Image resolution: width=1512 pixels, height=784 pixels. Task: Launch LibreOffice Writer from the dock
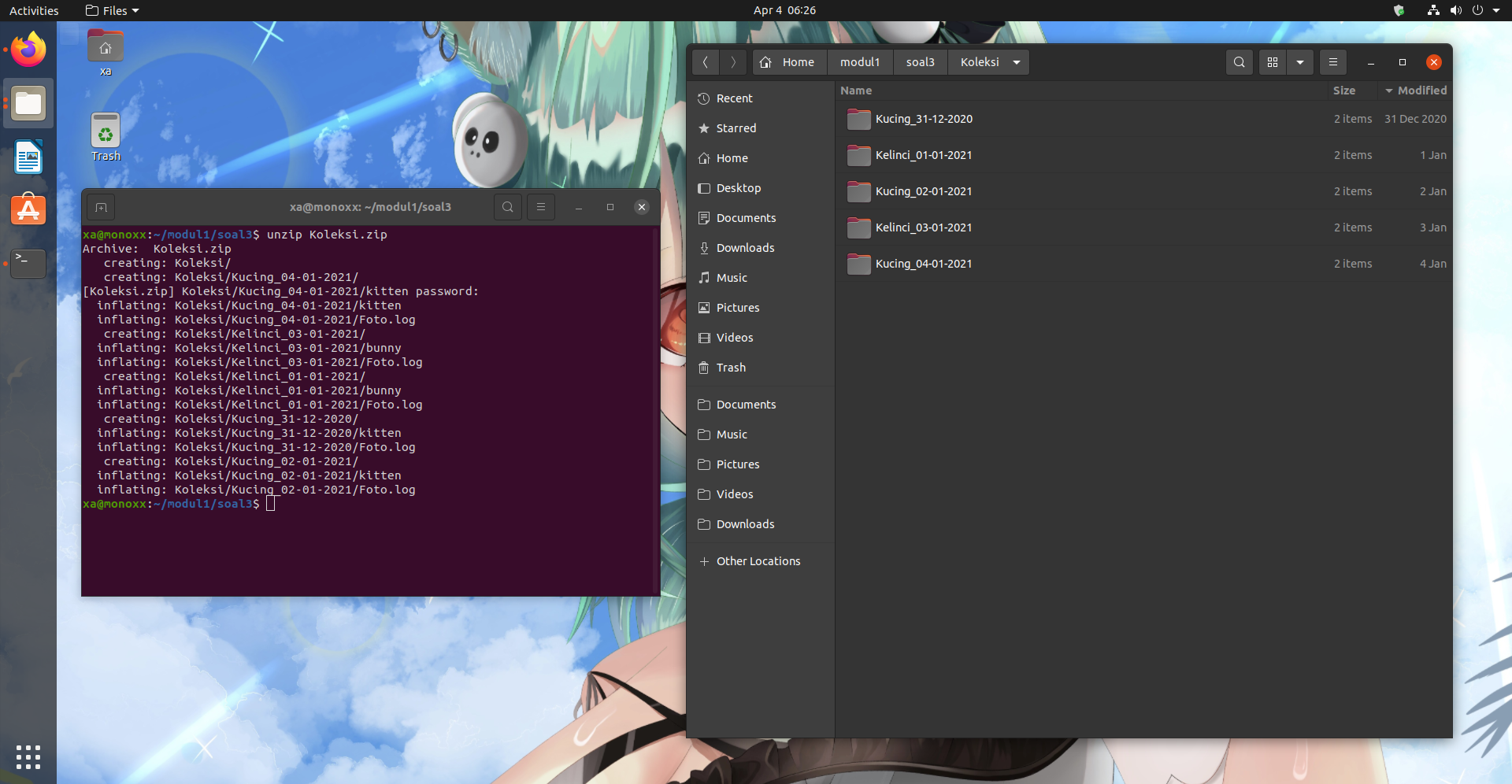[x=28, y=157]
